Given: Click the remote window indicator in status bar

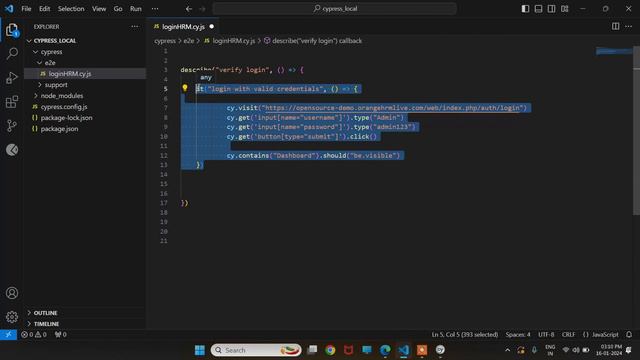Looking at the screenshot, I should (8, 335).
